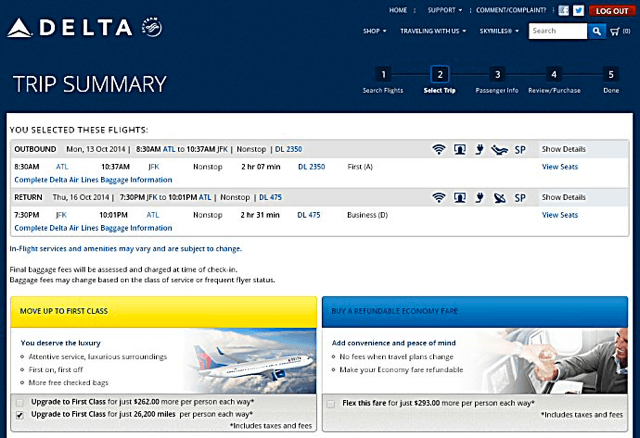Screen dimensions: 640x438
Task: Go to Home in top navigation
Action: pos(398,10)
